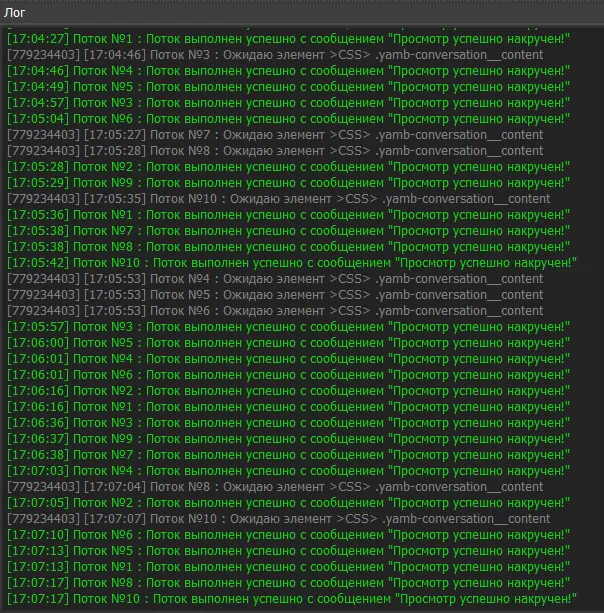Select the 17:04:27 Поток №1 success entry

click(288, 39)
